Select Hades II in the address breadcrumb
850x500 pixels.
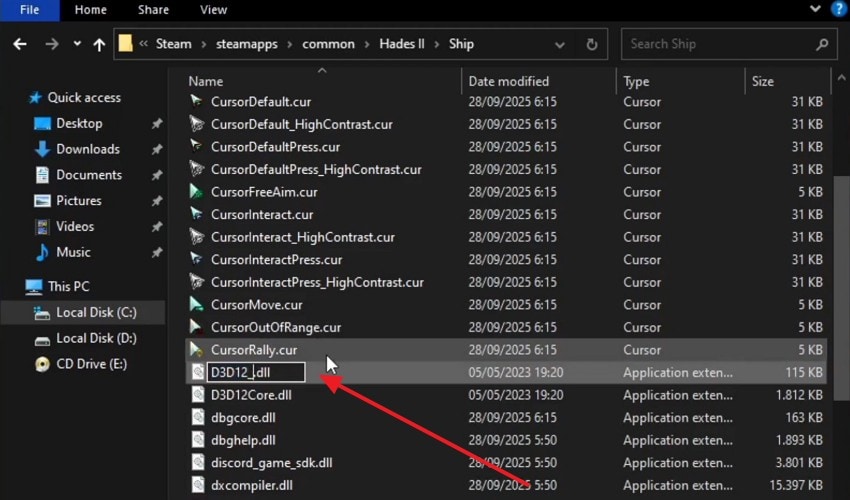coord(402,44)
